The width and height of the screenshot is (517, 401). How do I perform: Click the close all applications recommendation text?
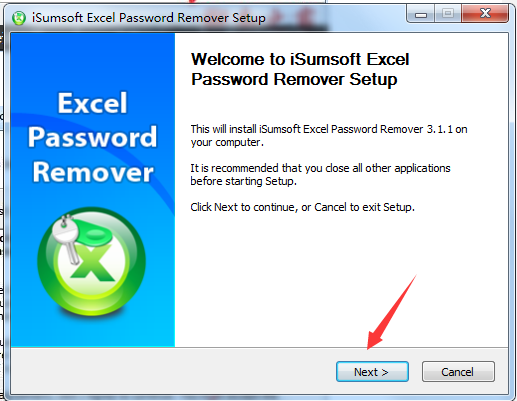coord(320,175)
